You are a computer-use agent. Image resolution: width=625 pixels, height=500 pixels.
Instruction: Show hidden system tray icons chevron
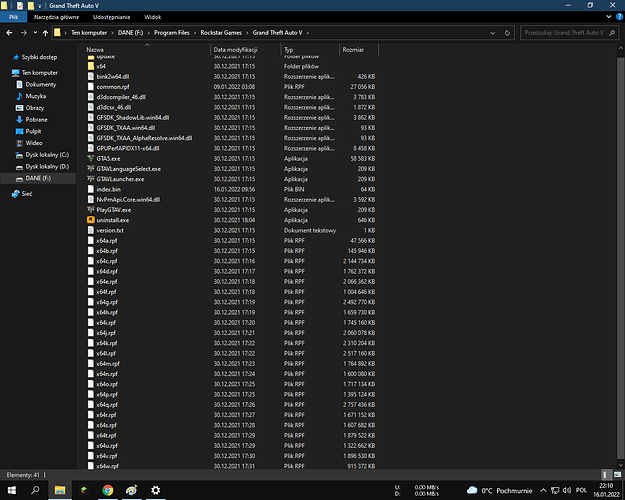tap(543, 490)
